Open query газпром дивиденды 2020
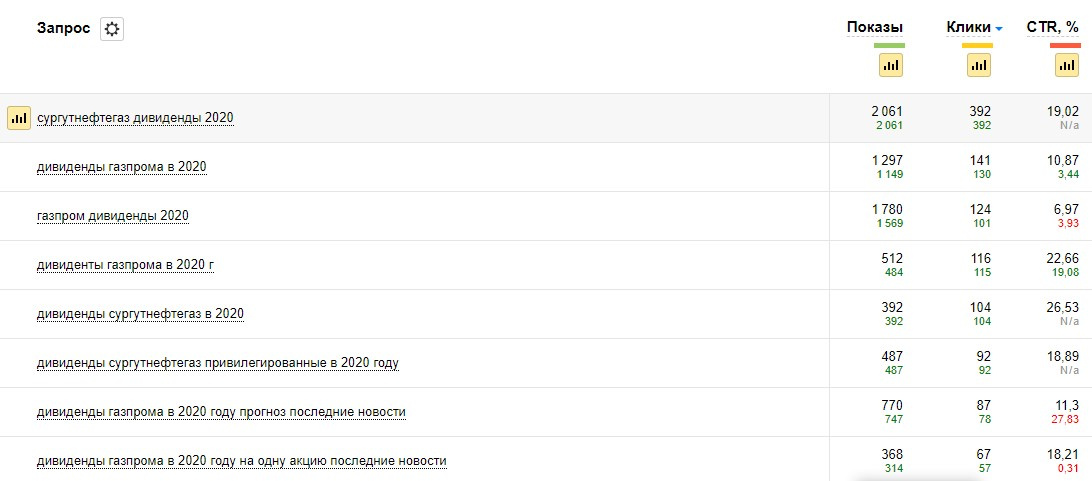This screenshot has width=1092, height=481. [x=112, y=216]
